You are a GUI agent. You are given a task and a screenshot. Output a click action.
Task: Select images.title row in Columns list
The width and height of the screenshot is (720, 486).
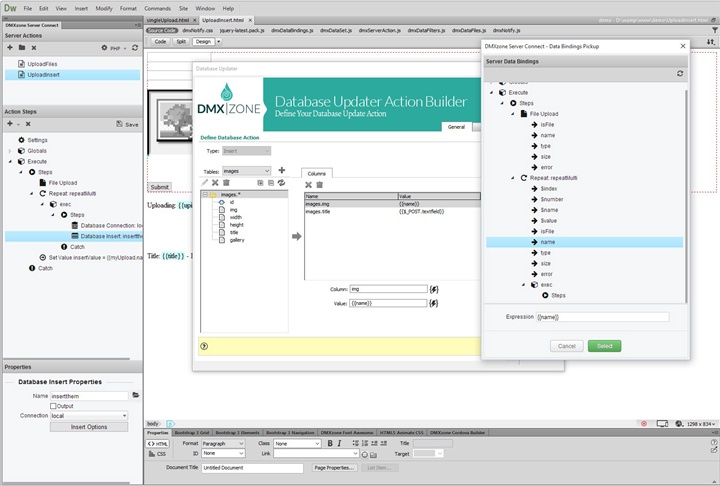click(392, 212)
